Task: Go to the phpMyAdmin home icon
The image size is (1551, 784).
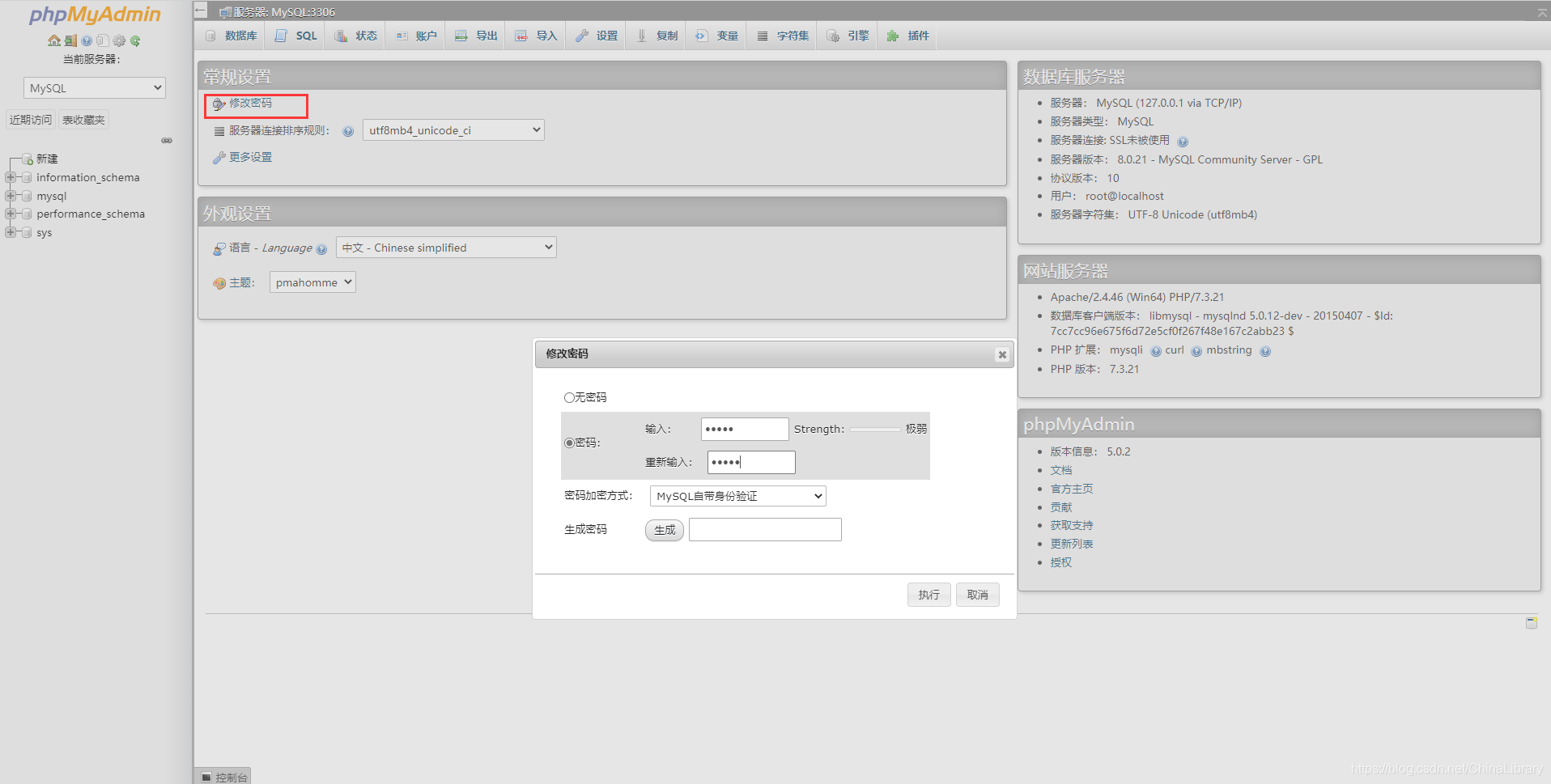Action: coord(54,40)
